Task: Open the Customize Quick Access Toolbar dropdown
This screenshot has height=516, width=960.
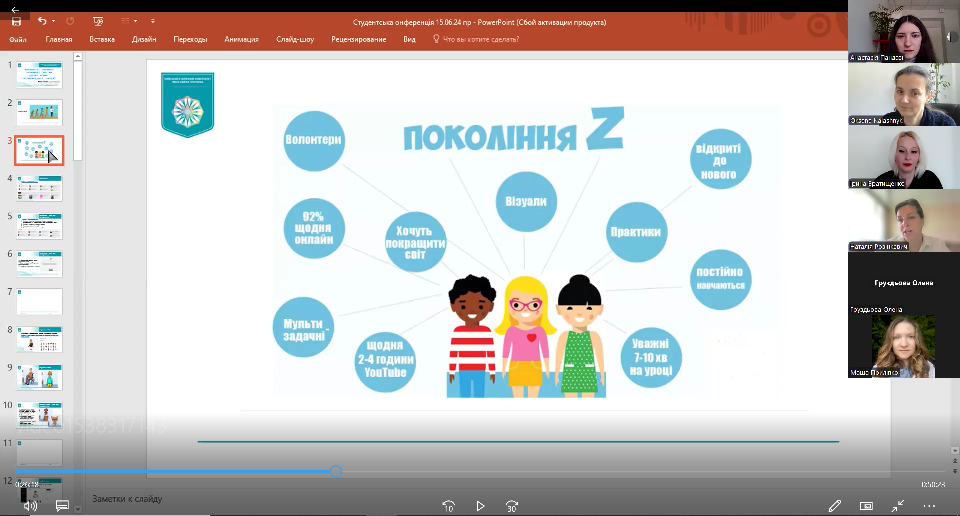Action: (x=152, y=21)
